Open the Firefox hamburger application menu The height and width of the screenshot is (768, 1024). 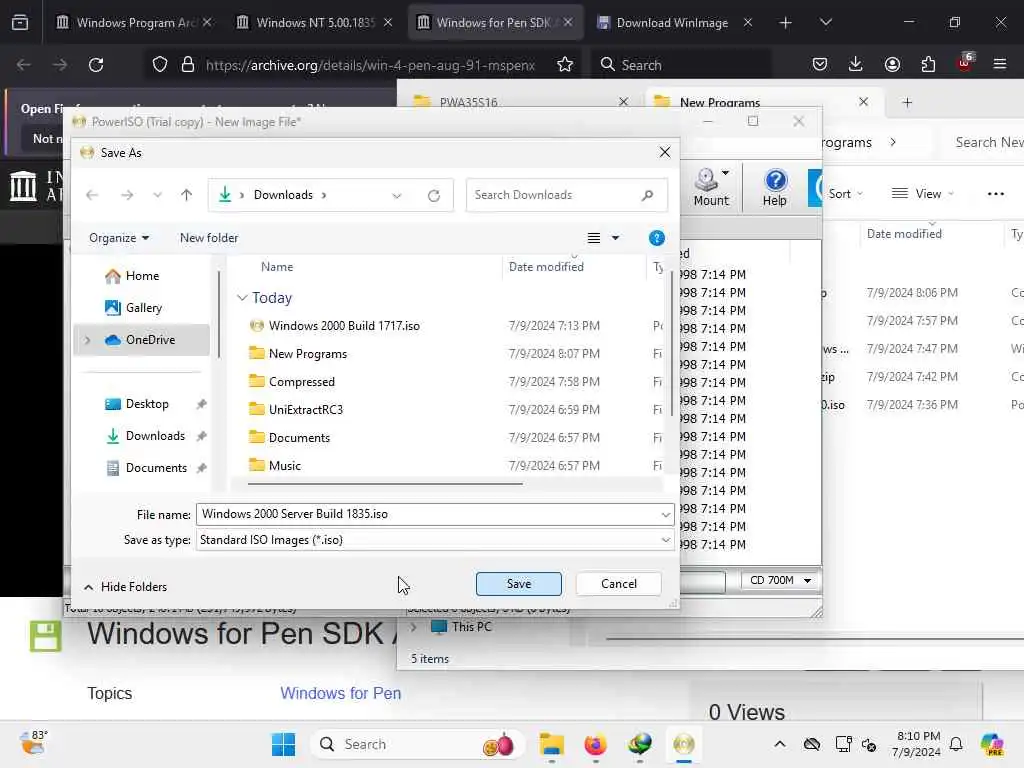point(999,64)
